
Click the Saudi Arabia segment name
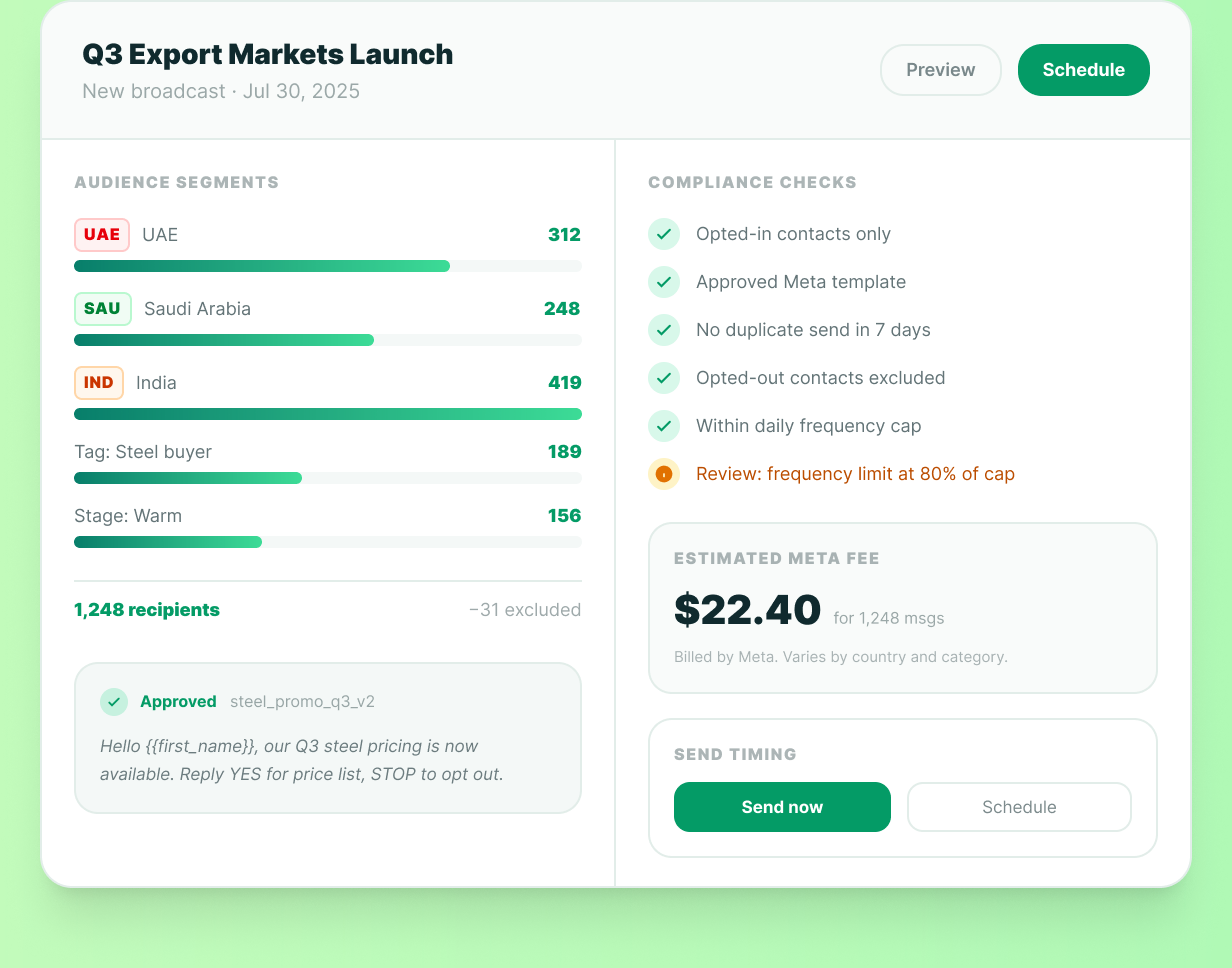tap(197, 309)
